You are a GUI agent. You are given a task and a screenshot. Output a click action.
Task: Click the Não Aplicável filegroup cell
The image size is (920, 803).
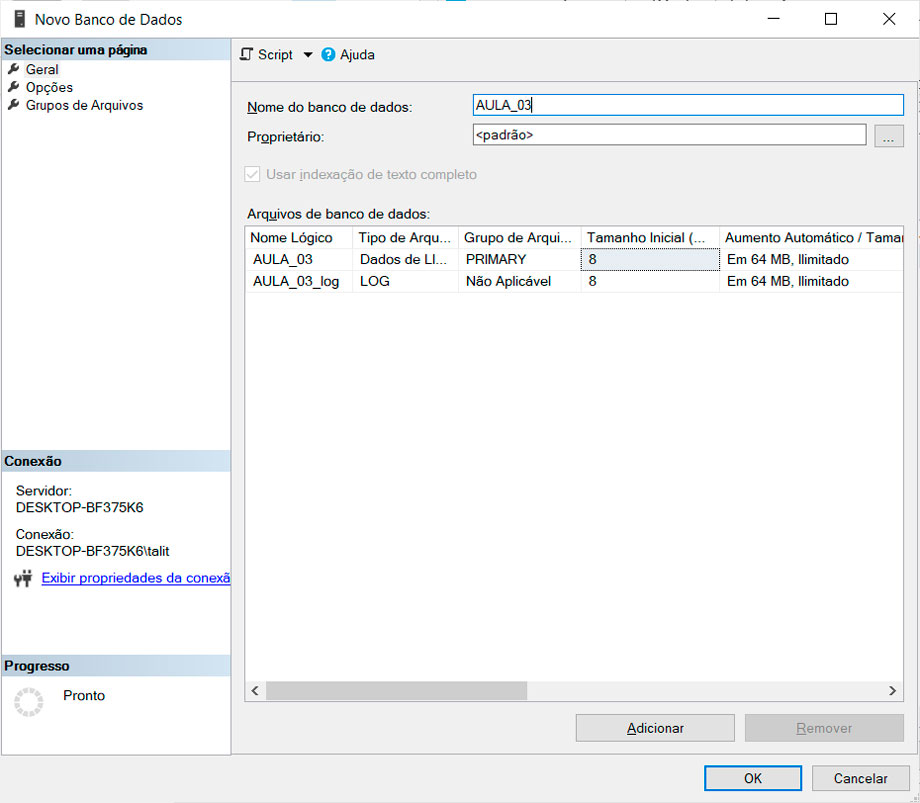519,282
